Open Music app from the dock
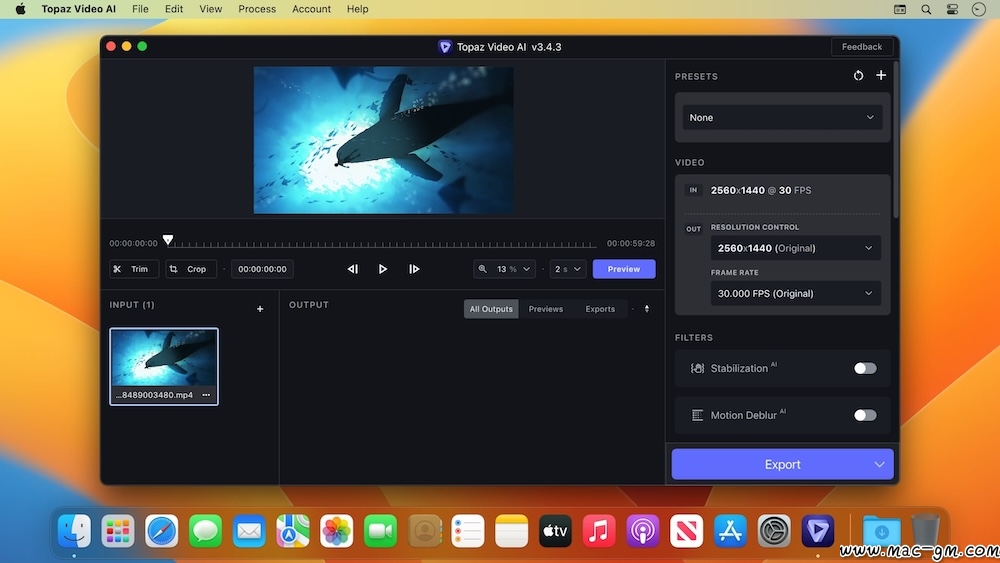 point(599,530)
